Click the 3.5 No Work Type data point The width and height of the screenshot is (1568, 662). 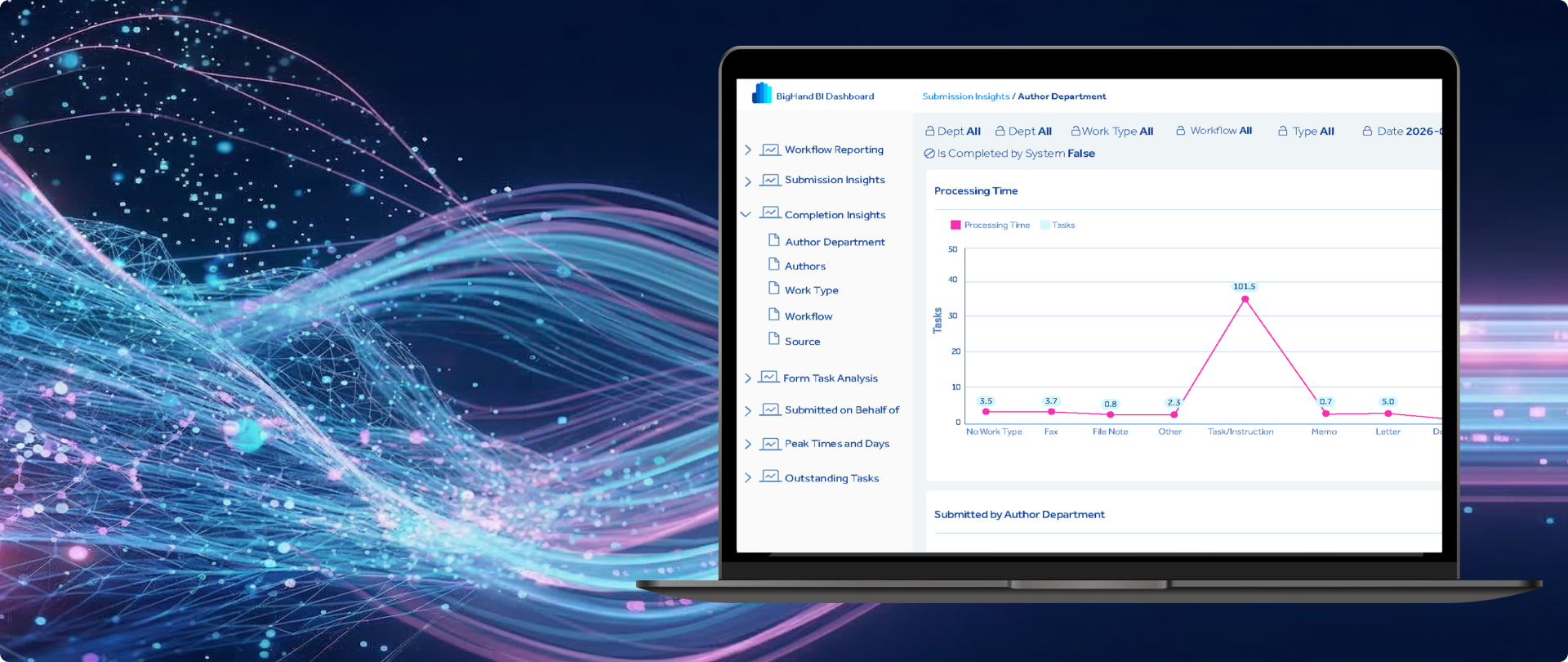pyautogui.click(x=986, y=411)
